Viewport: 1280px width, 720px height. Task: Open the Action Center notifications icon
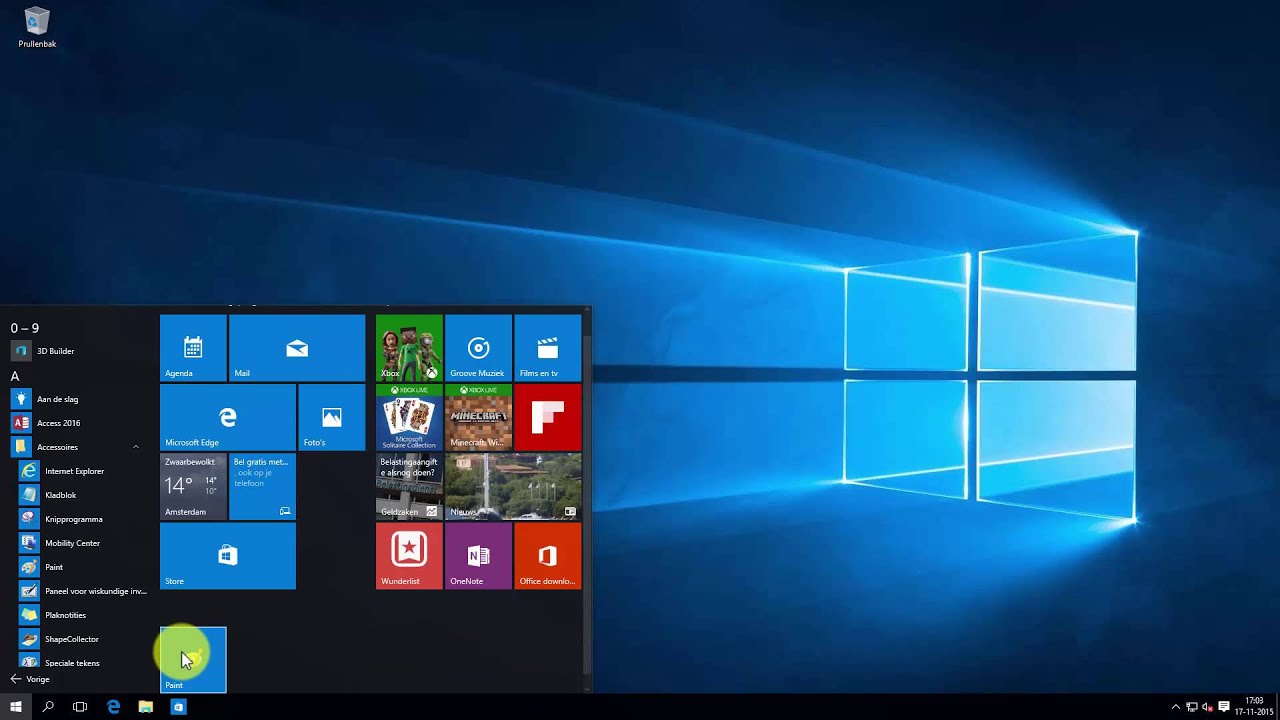pyautogui.click(x=1224, y=707)
